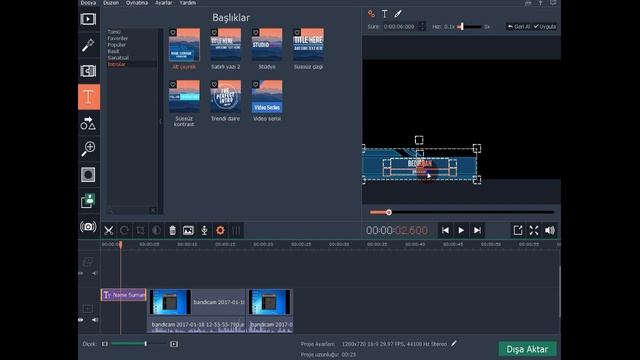Open the Düzen menu
The height and width of the screenshot is (360, 640).
(x=111, y=3)
